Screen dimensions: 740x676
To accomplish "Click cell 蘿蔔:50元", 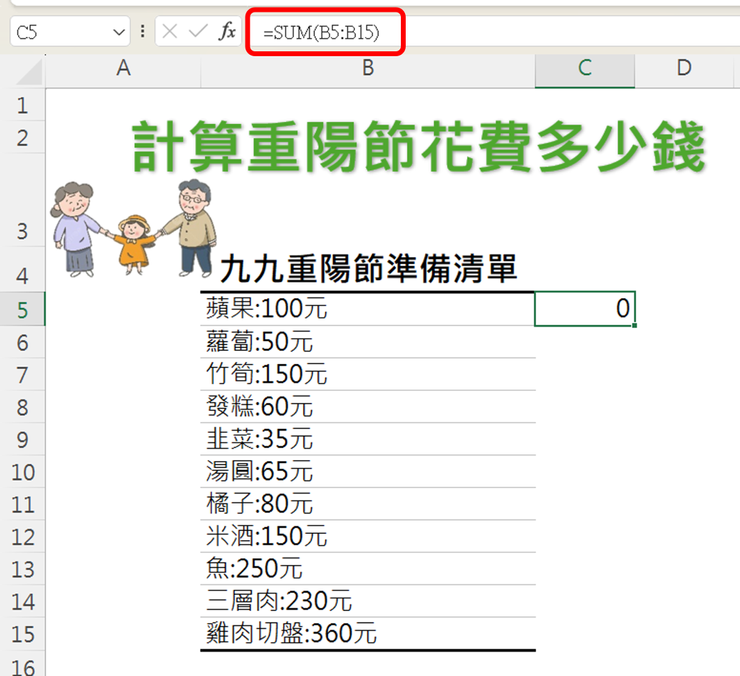I will coord(368,342).
